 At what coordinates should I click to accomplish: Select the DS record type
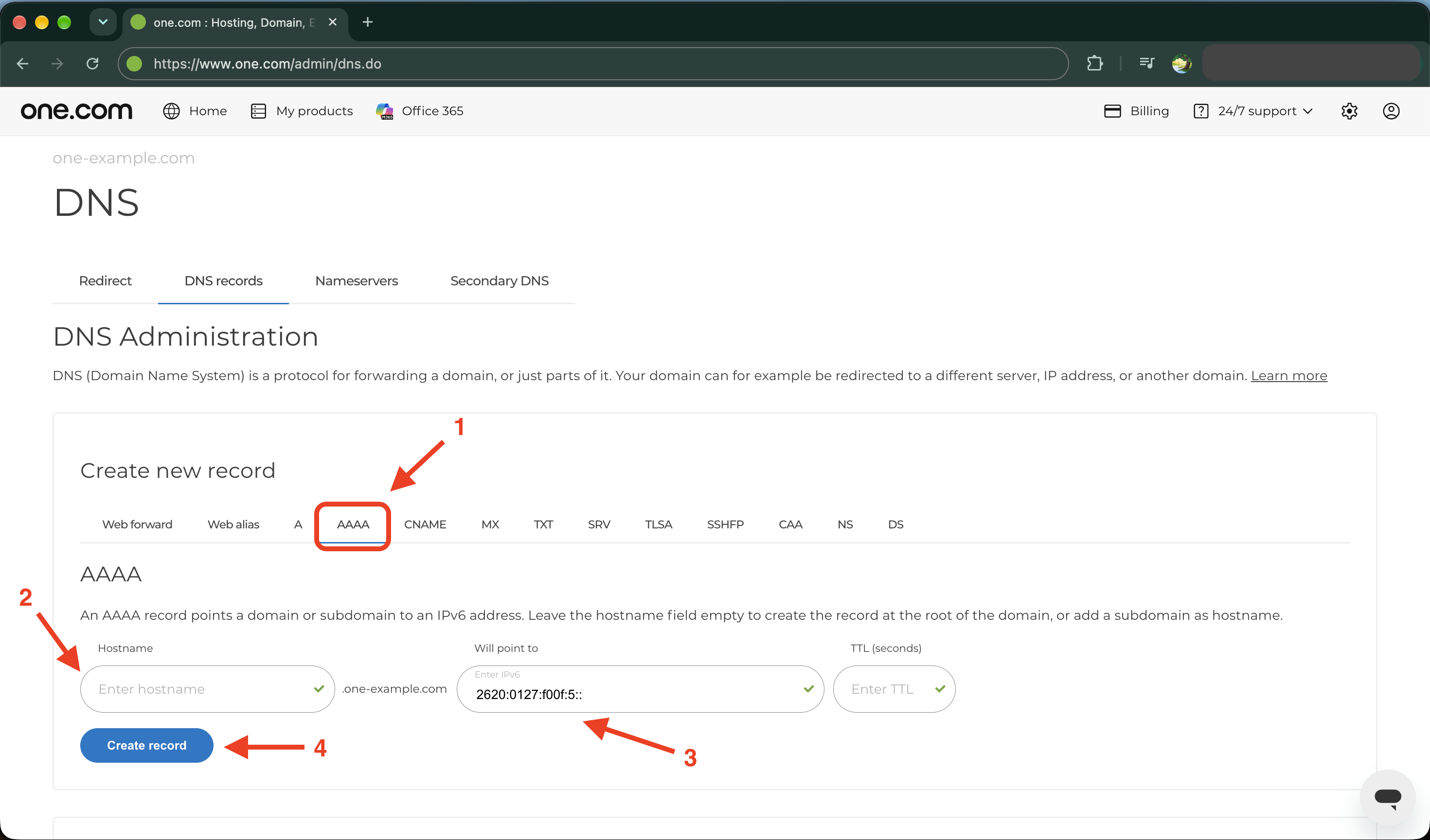coord(895,524)
